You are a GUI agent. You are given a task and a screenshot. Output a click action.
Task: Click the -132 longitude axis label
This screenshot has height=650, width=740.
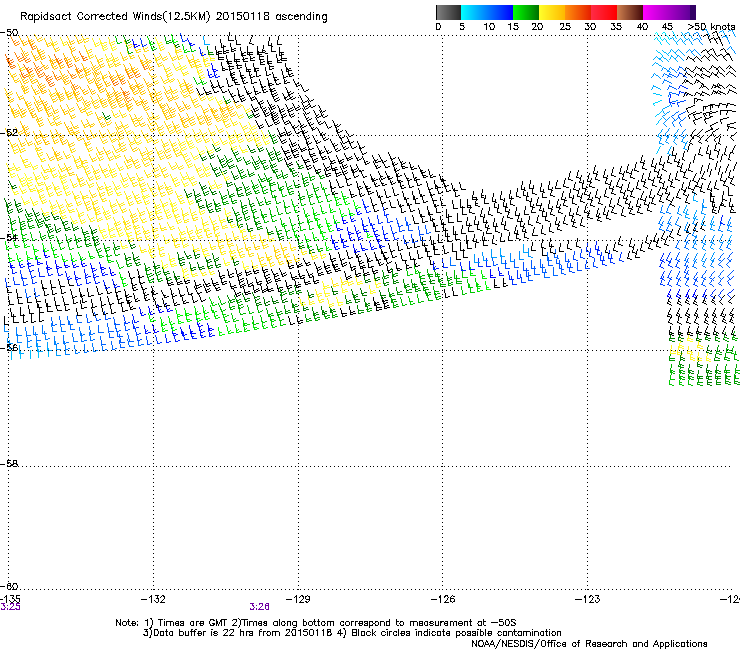[153, 599]
